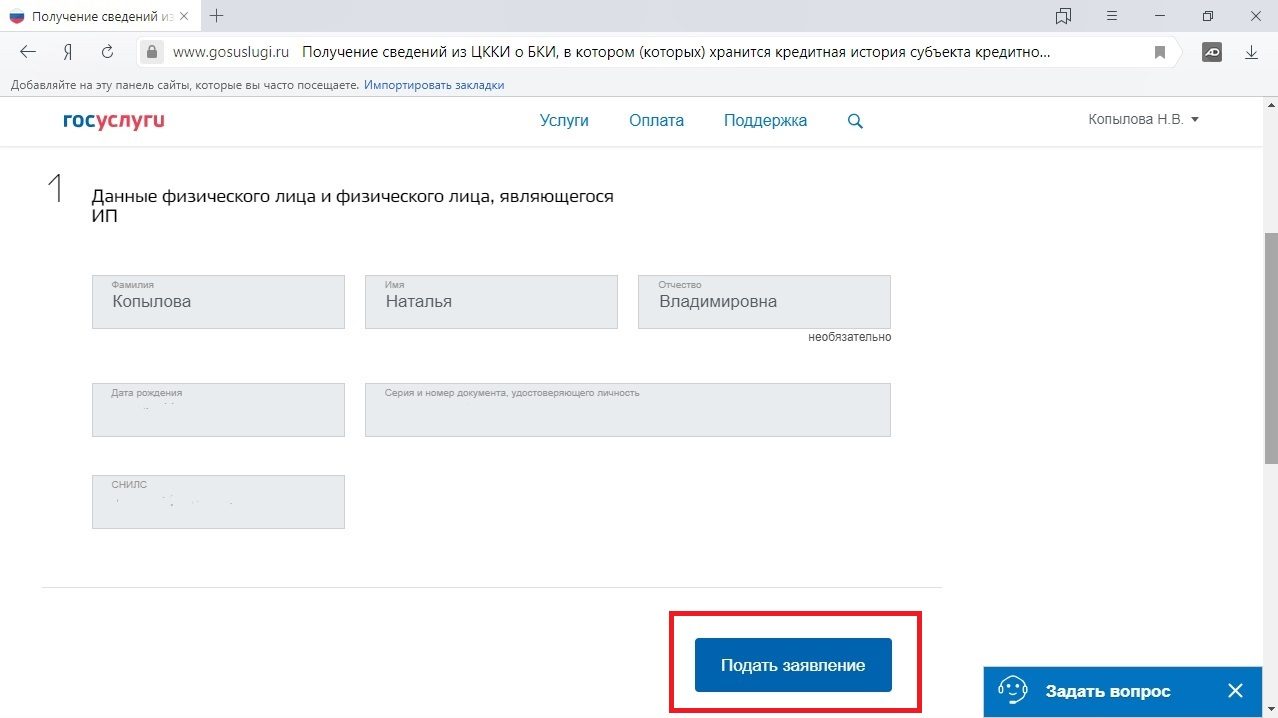This screenshot has width=1278, height=718.
Task: Reload the page with the refresh icon
Action: coord(107,52)
